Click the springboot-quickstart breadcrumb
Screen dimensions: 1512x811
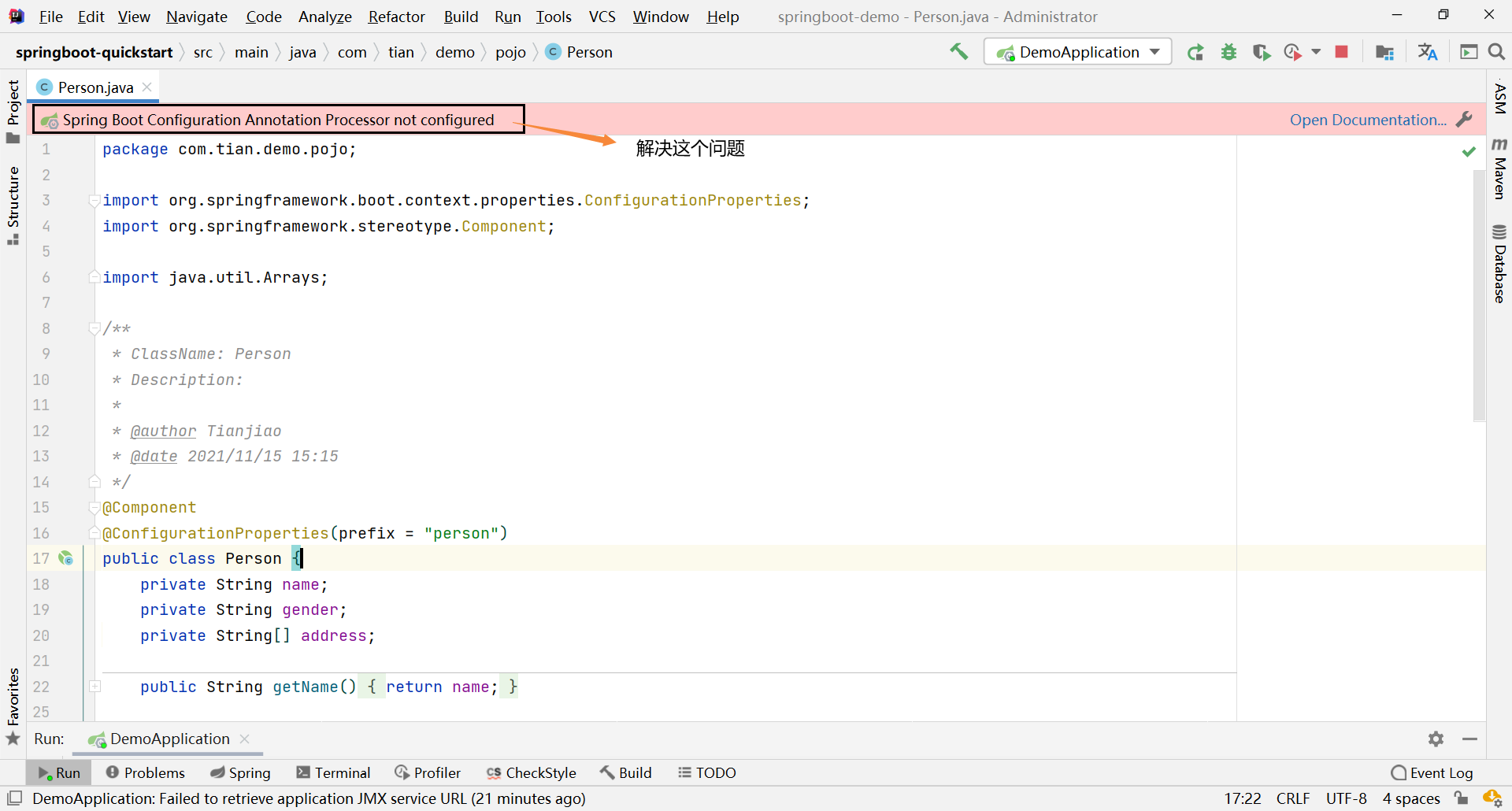click(x=94, y=52)
